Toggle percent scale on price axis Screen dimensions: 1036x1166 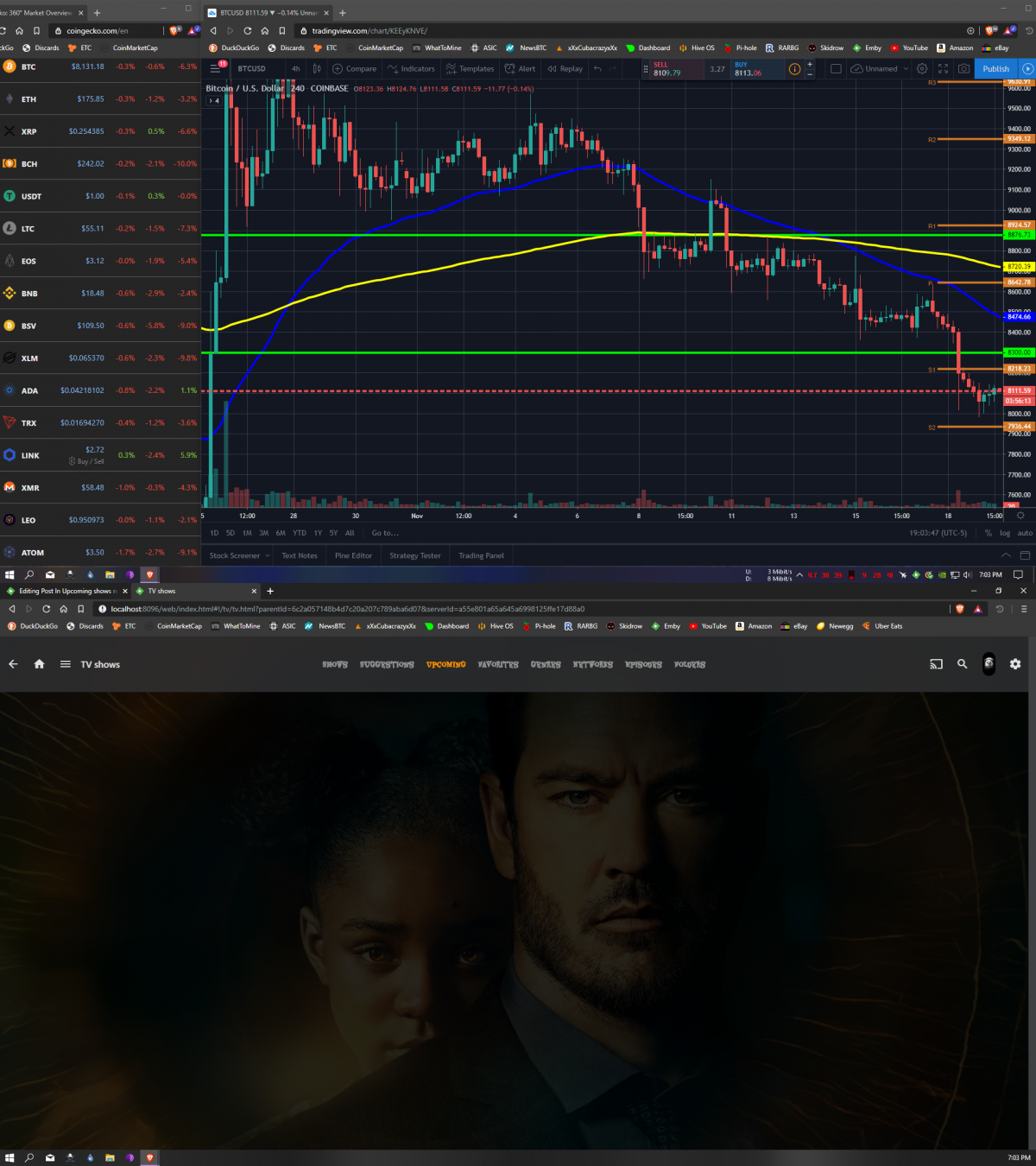click(x=989, y=533)
